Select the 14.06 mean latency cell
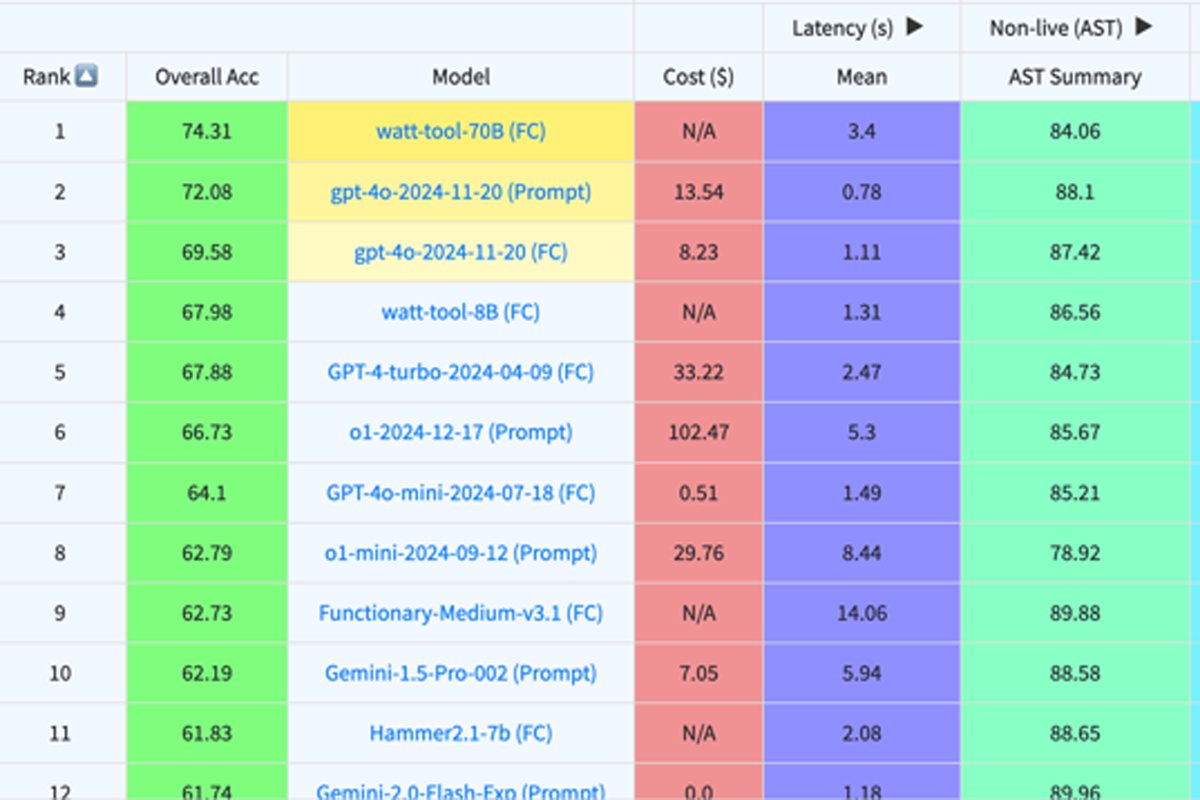Image resolution: width=1200 pixels, height=800 pixels. coord(862,613)
